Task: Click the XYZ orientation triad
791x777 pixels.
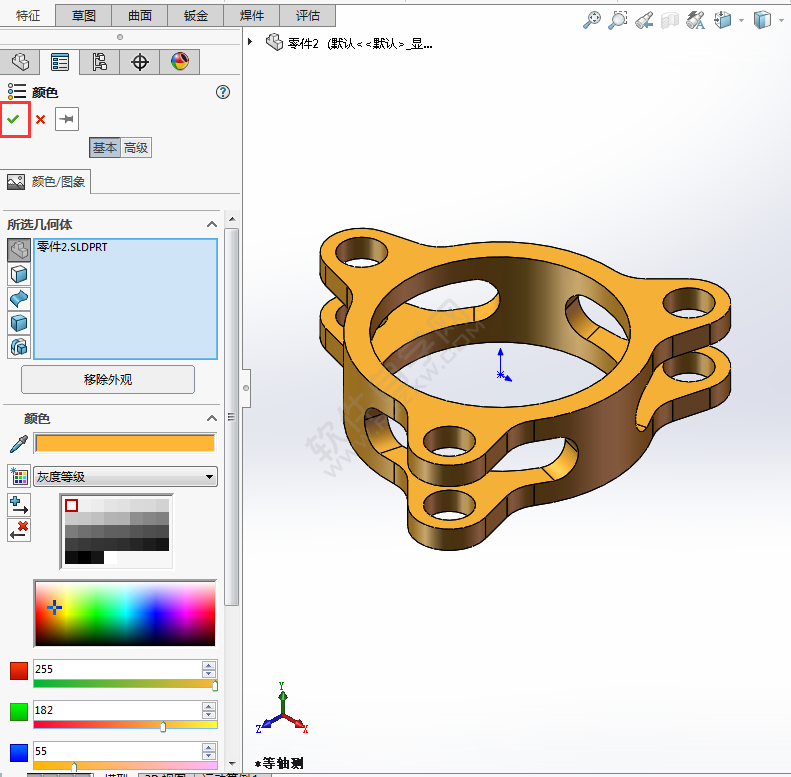Action: pyautogui.click(x=281, y=708)
